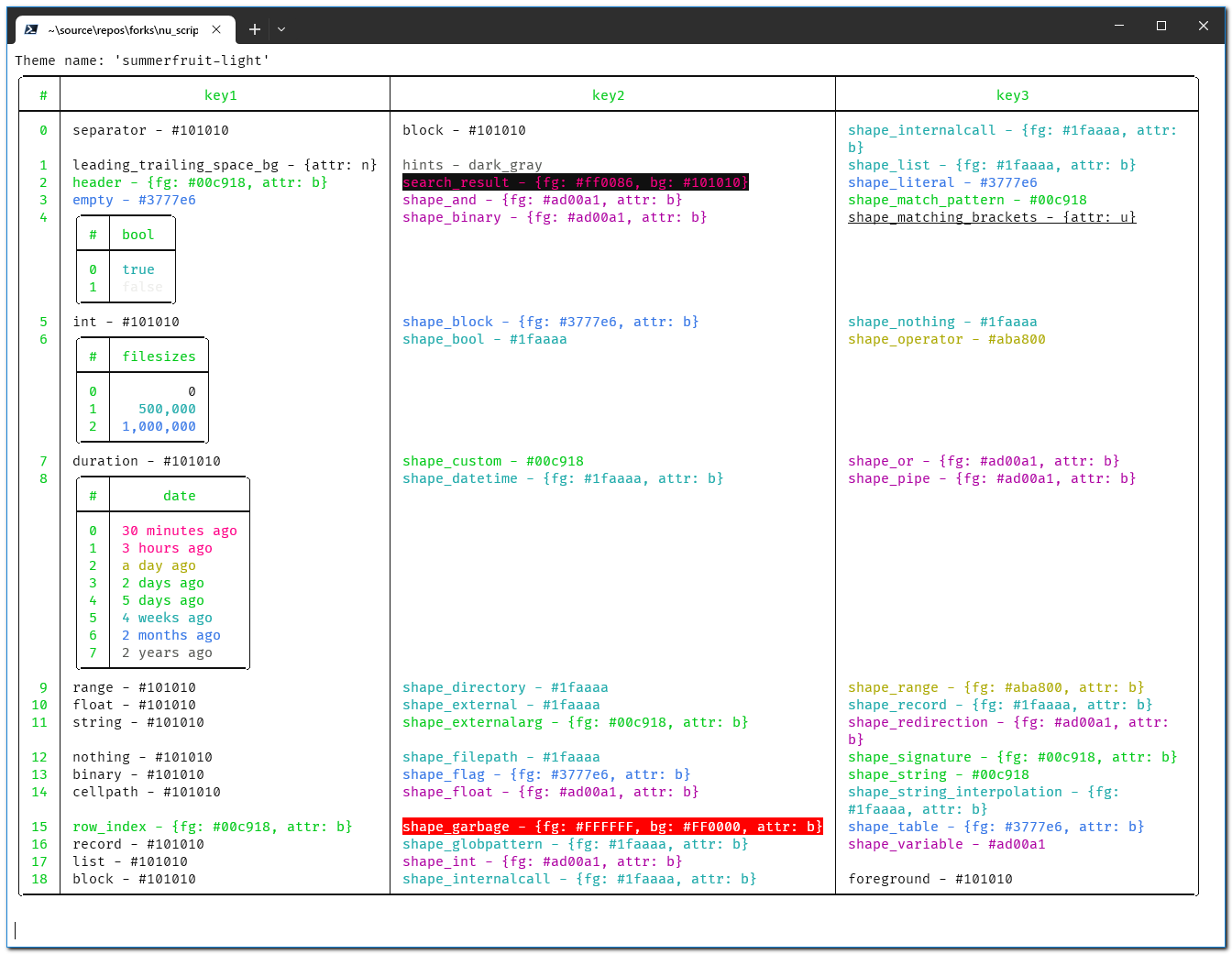Click 'block - #101010' in key2 column
The height and width of the screenshot is (954, 1232).
(x=465, y=130)
